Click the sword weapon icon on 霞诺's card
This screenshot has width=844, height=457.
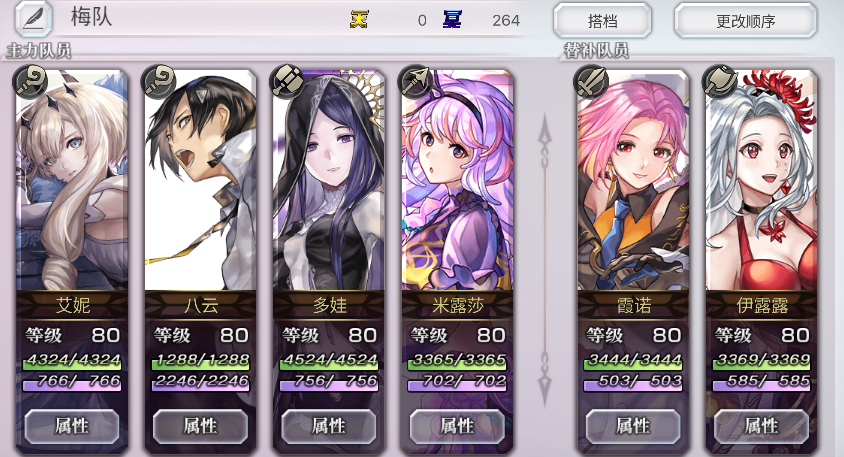point(592,82)
